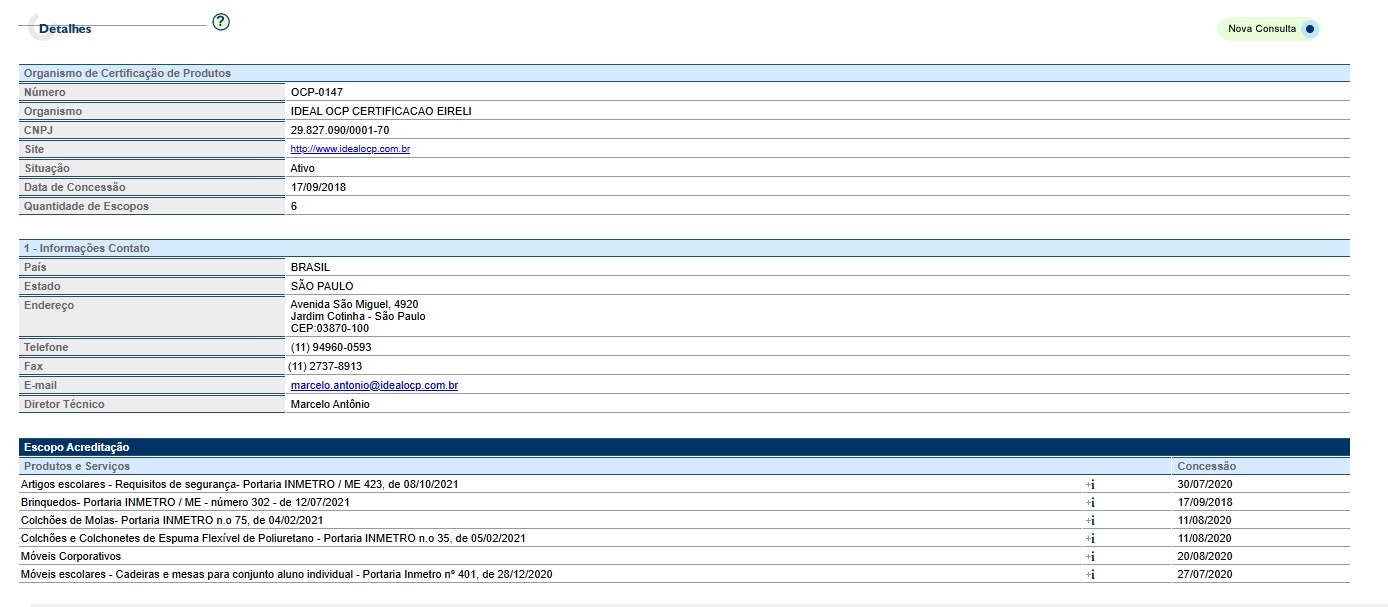Click the number value OCP-0147

coord(317,92)
